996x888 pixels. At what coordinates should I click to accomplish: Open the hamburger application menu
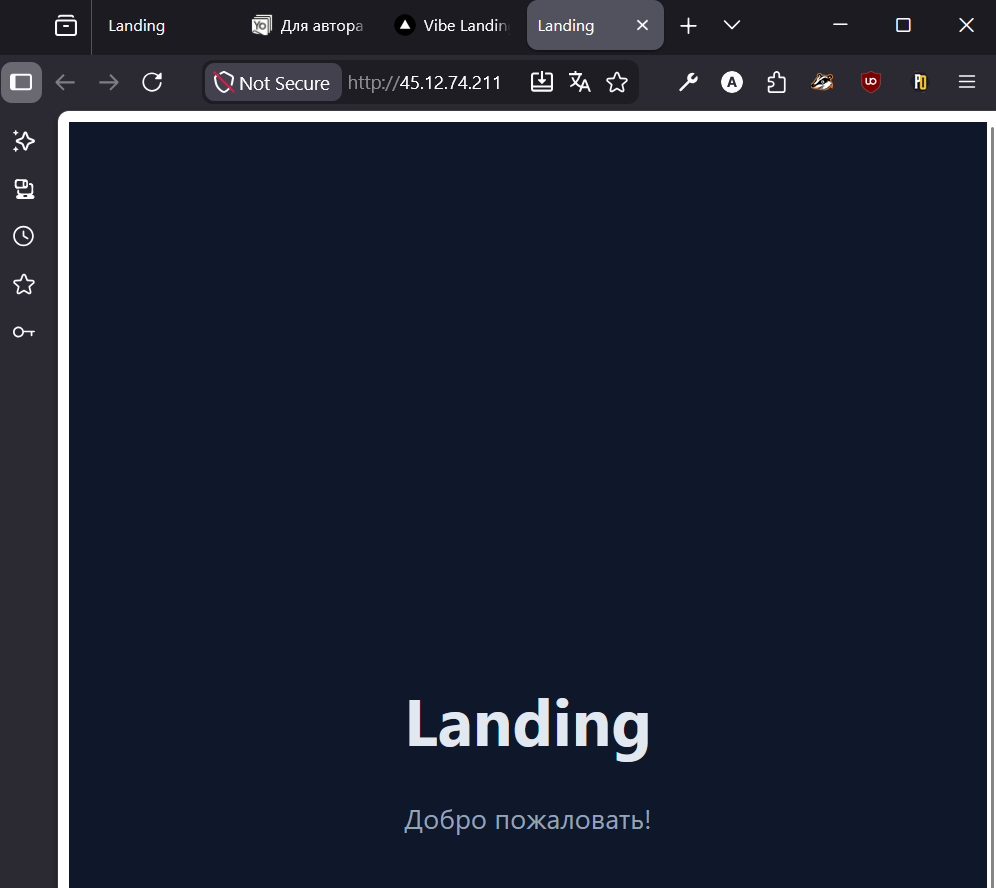pyautogui.click(x=966, y=82)
